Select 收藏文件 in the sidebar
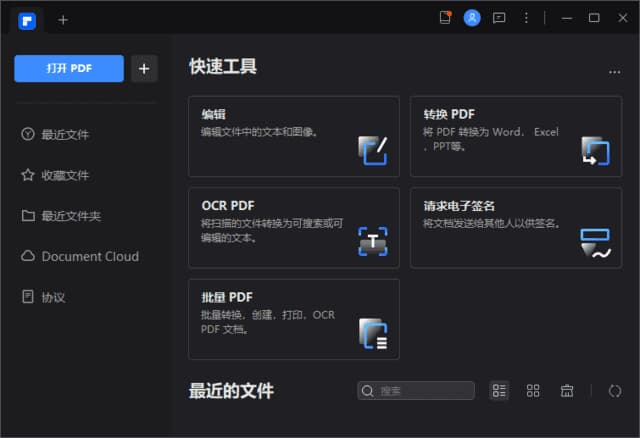640x438 pixels. 65,175
